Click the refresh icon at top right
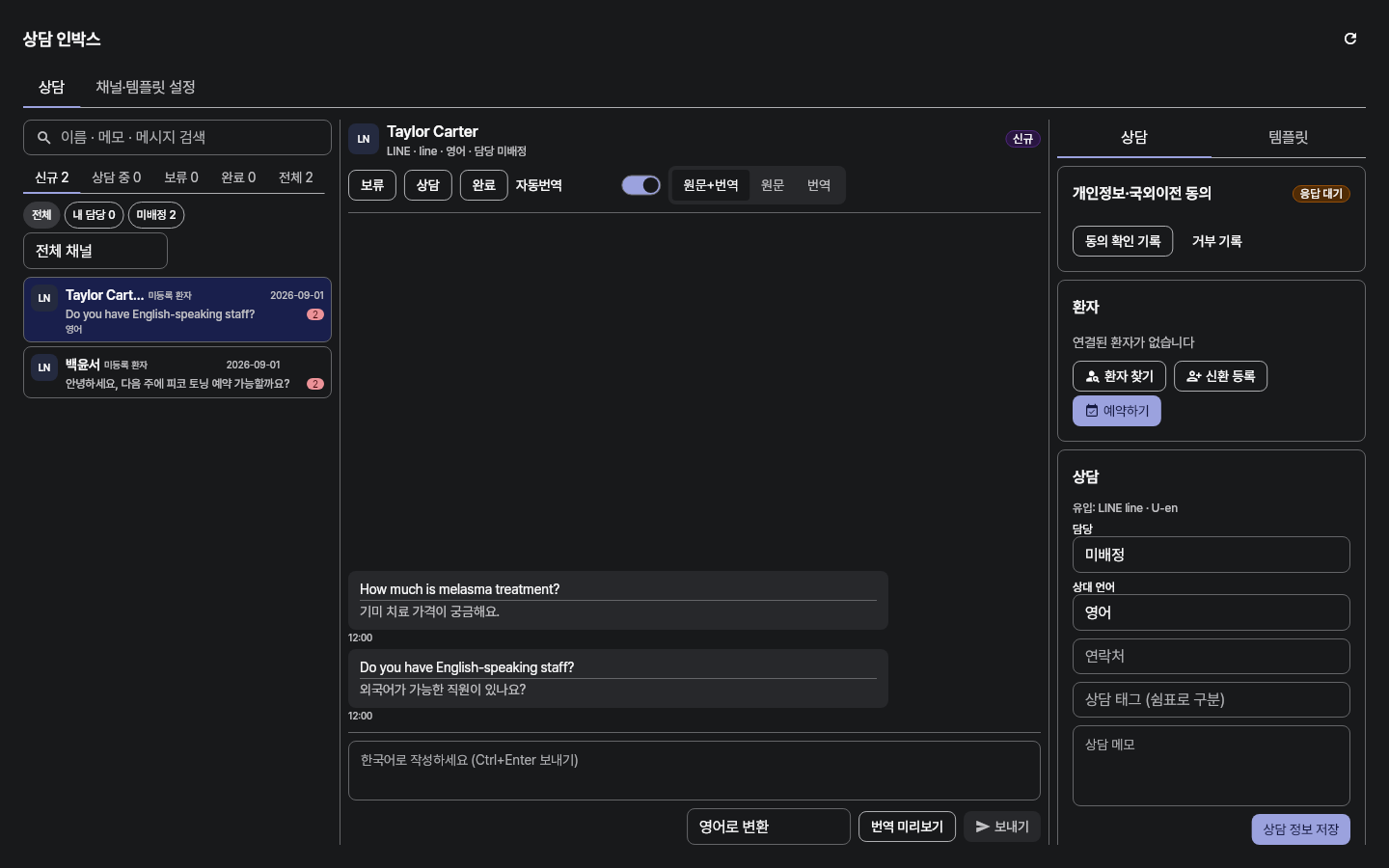1389x868 pixels. pos(1350,39)
